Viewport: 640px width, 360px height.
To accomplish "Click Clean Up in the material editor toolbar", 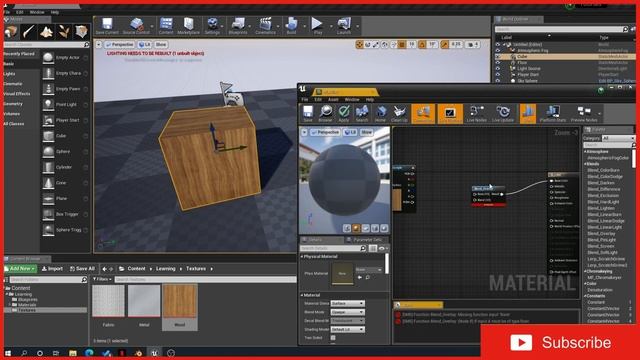I will click(x=399, y=113).
